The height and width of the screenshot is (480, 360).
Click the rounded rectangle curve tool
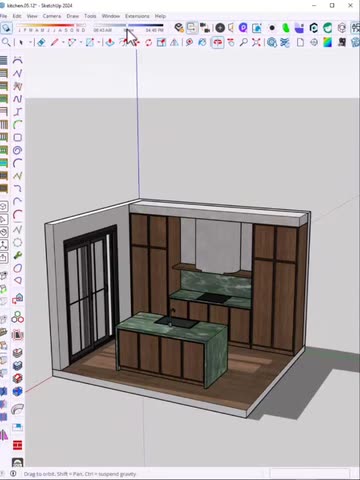pos(17,137)
